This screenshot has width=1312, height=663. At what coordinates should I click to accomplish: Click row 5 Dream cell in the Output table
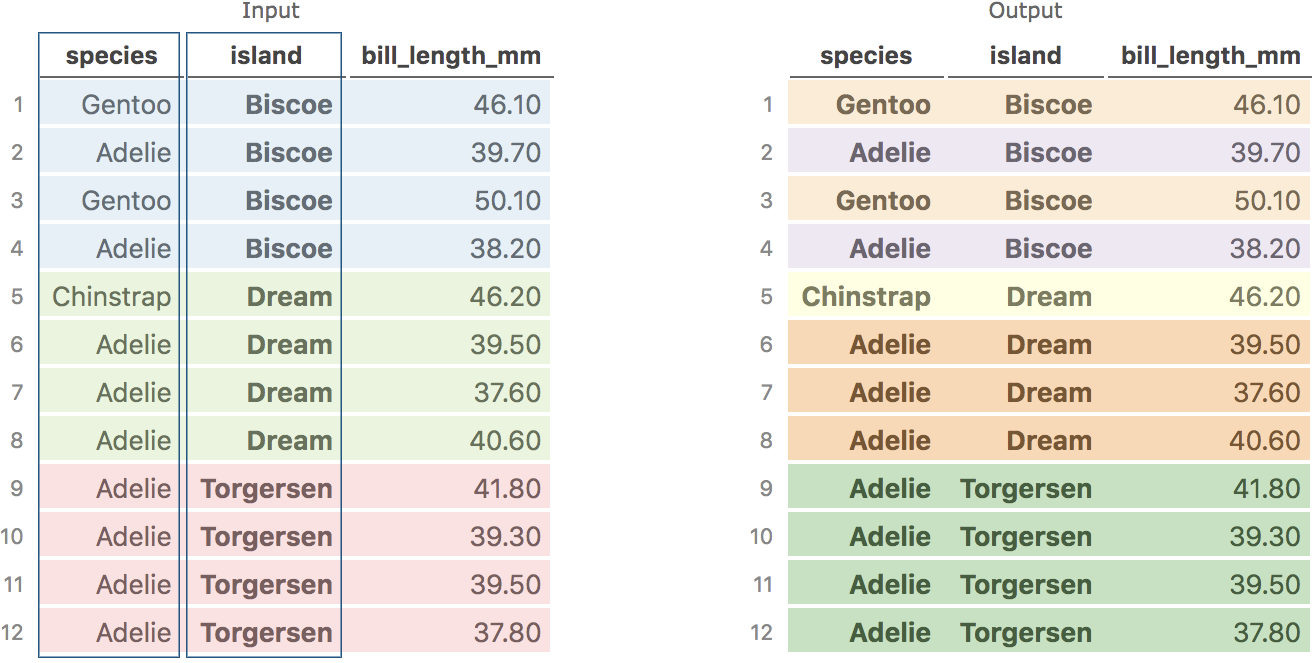tap(1049, 297)
